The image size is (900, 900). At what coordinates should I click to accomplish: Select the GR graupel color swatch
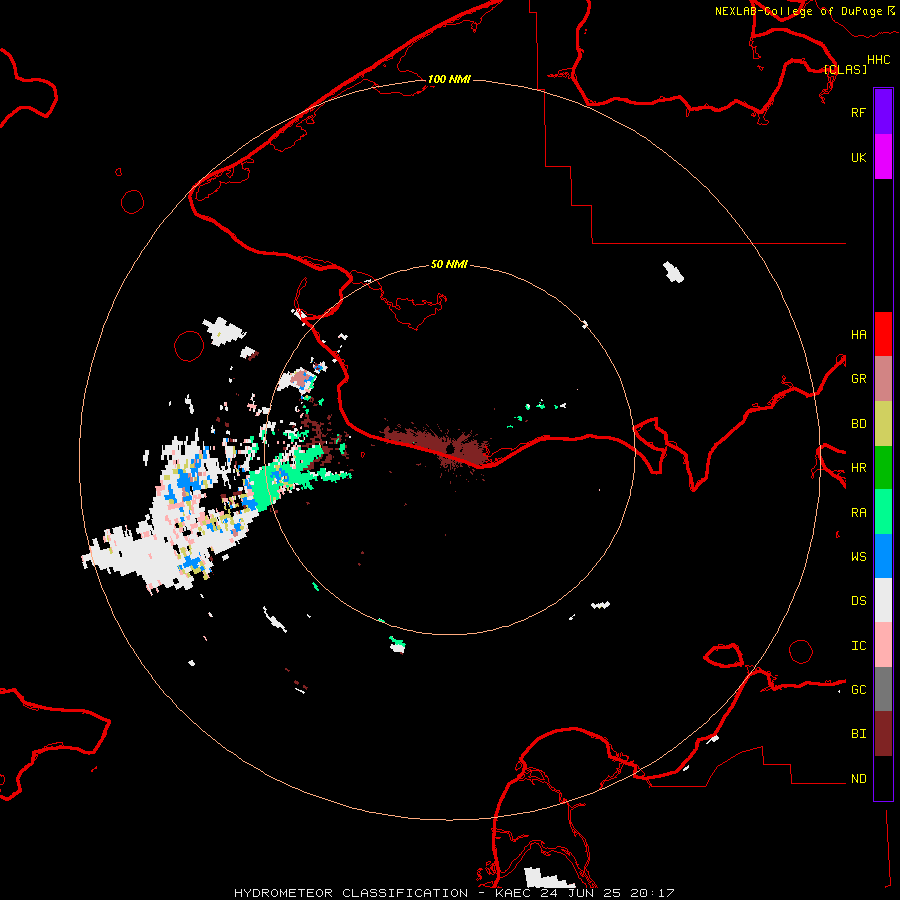883,379
